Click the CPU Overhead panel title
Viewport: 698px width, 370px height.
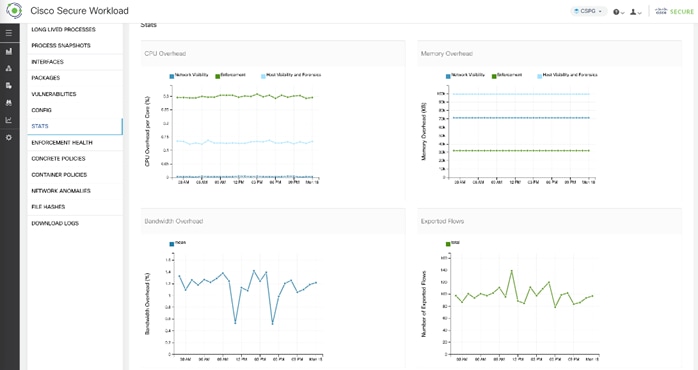(165, 53)
